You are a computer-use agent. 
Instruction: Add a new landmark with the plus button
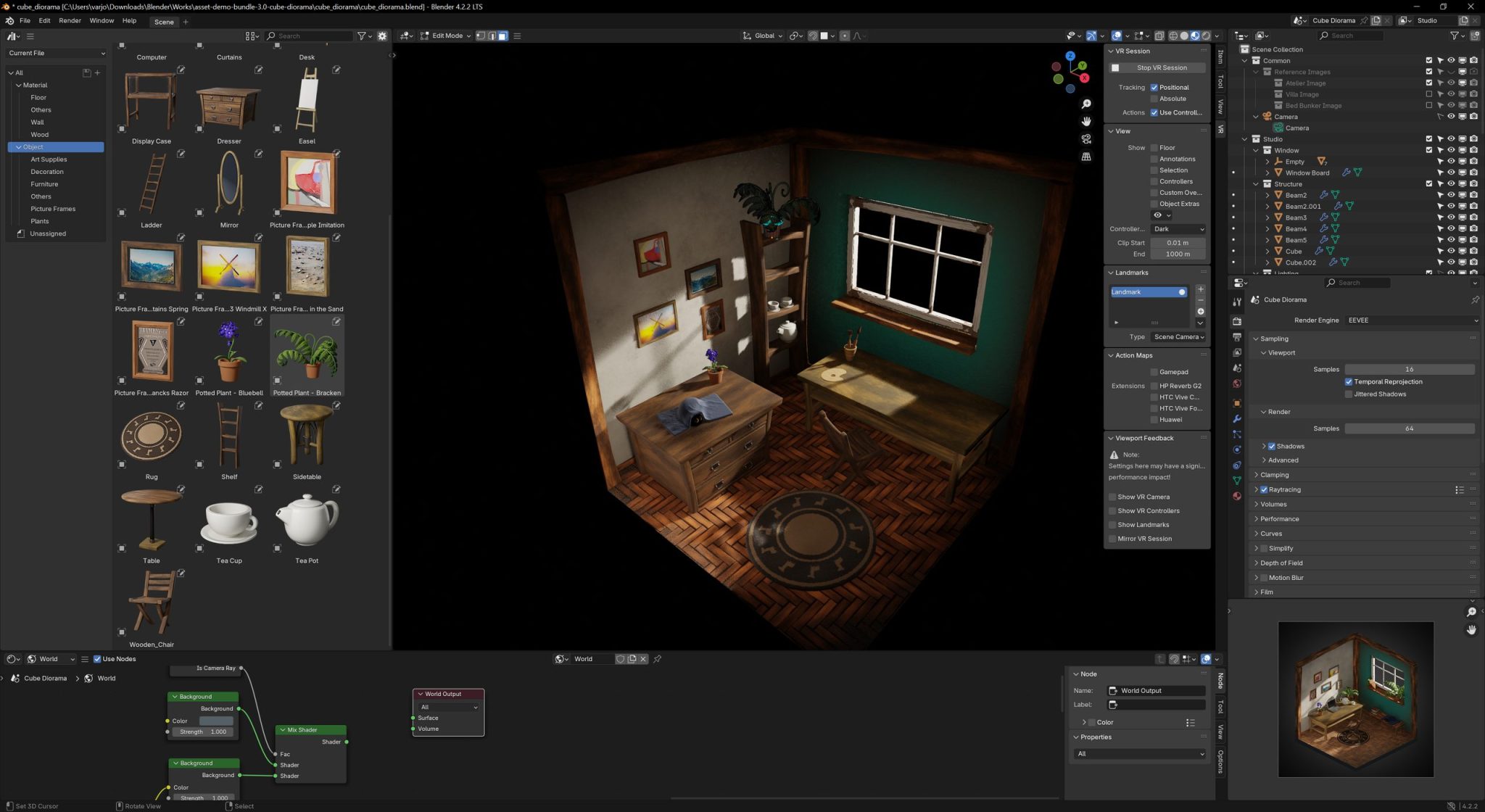1201,289
